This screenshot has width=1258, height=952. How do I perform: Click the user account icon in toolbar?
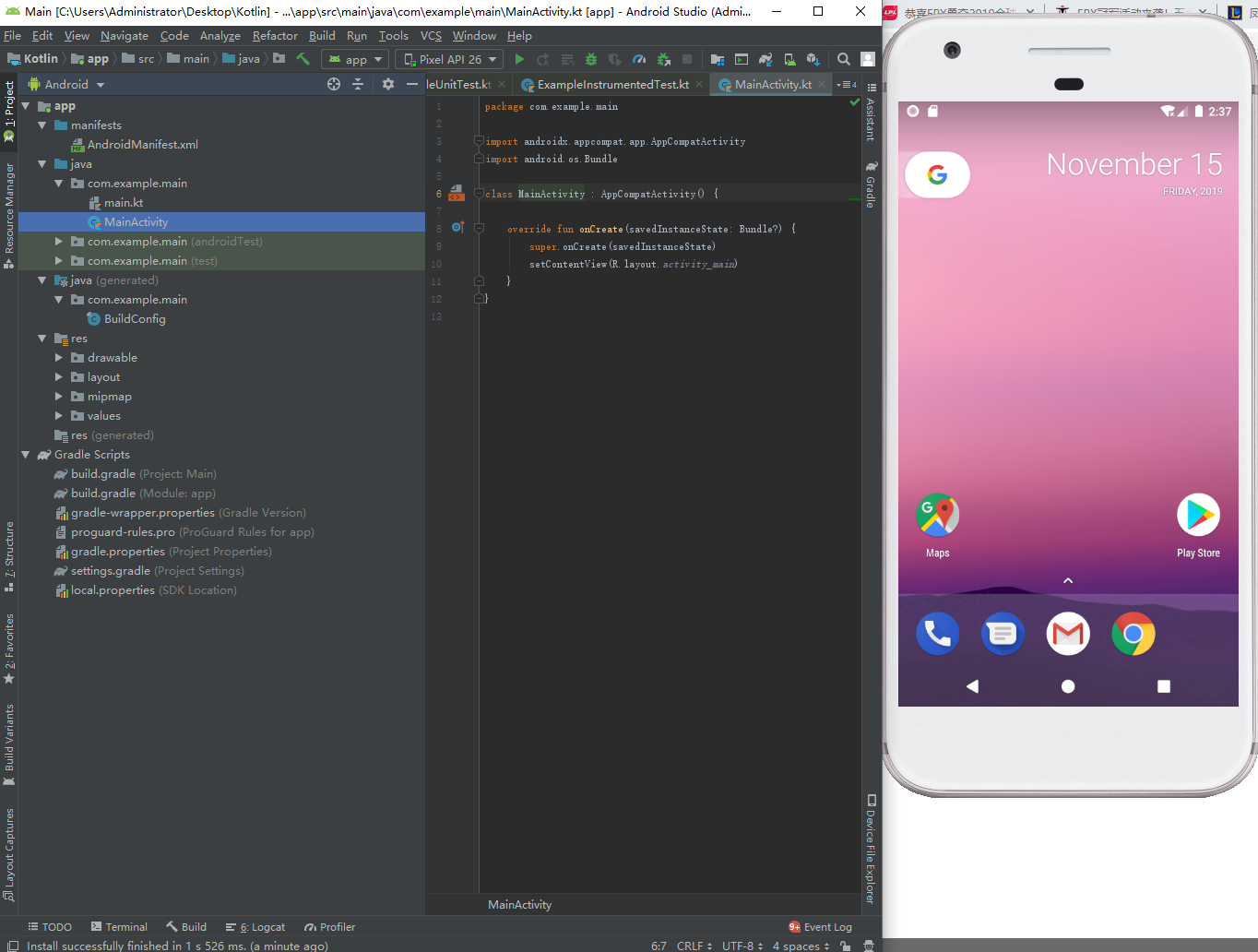867,59
